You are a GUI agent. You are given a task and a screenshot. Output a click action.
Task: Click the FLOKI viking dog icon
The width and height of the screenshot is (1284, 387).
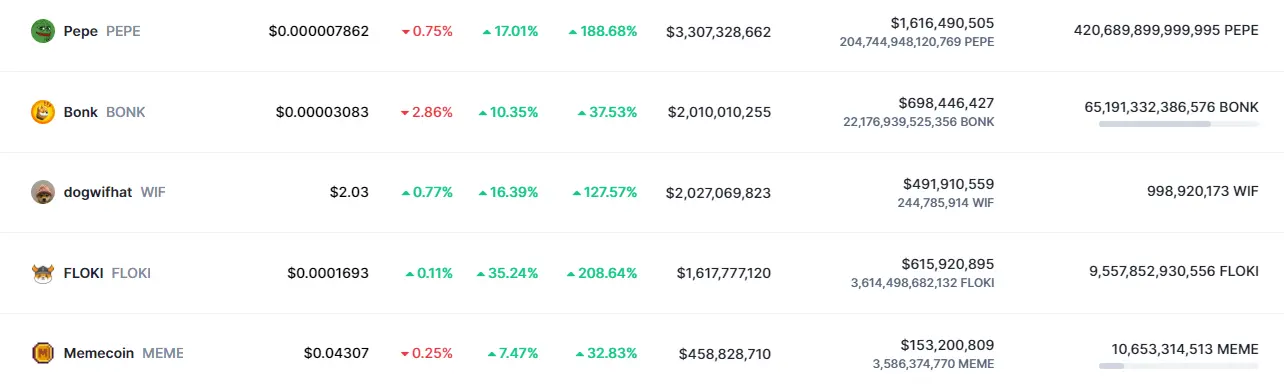tap(42, 272)
